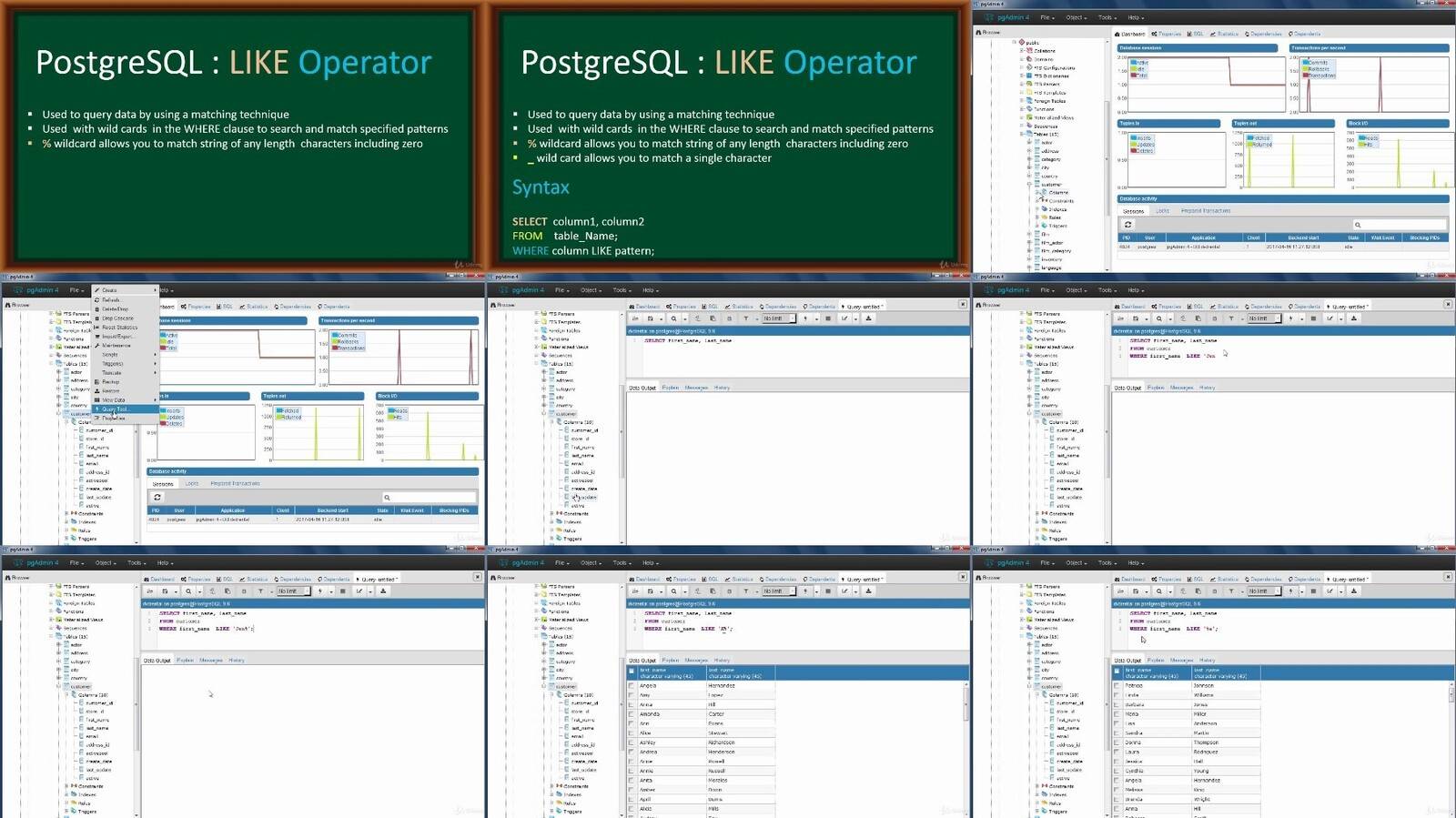Image resolution: width=1456 pixels, height=818 pixels.
Task: Toggle select-all checkbox in the Patricia Johnson results header
Action: tap(1117, 671)
